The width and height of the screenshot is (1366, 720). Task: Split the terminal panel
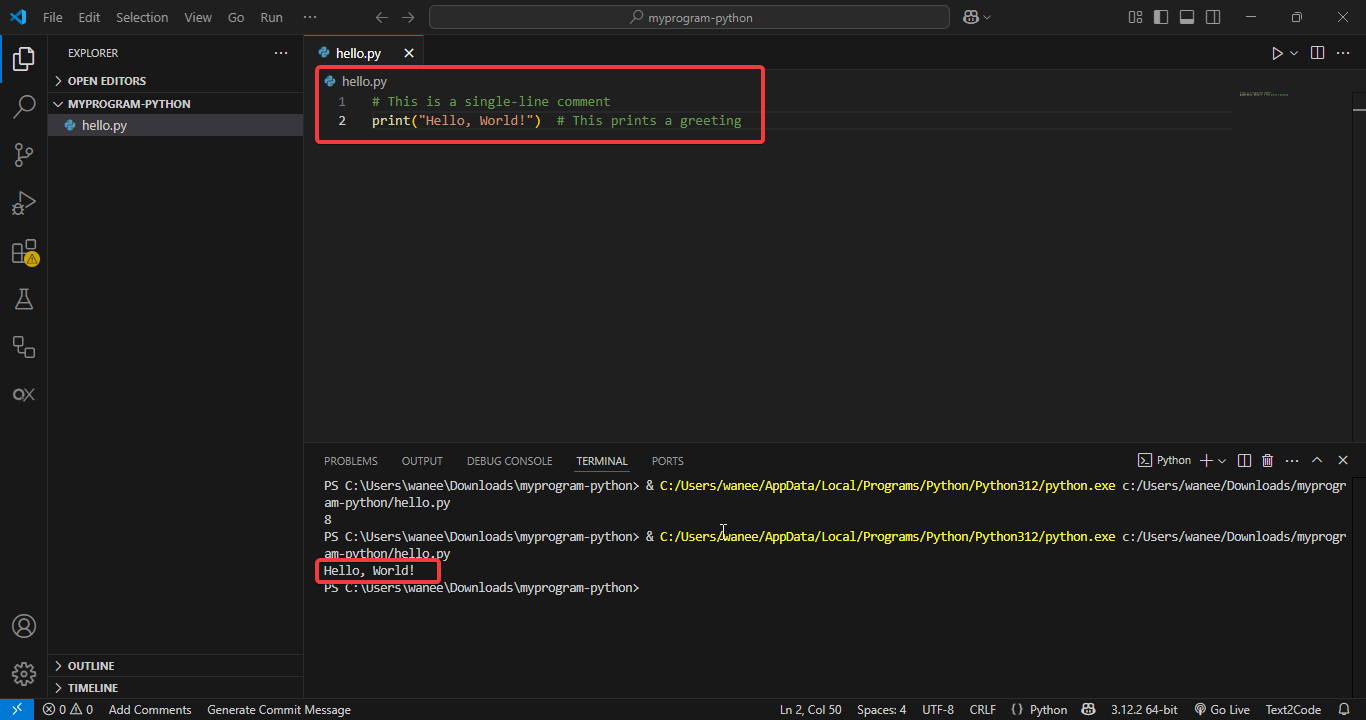click(1244, 461)
